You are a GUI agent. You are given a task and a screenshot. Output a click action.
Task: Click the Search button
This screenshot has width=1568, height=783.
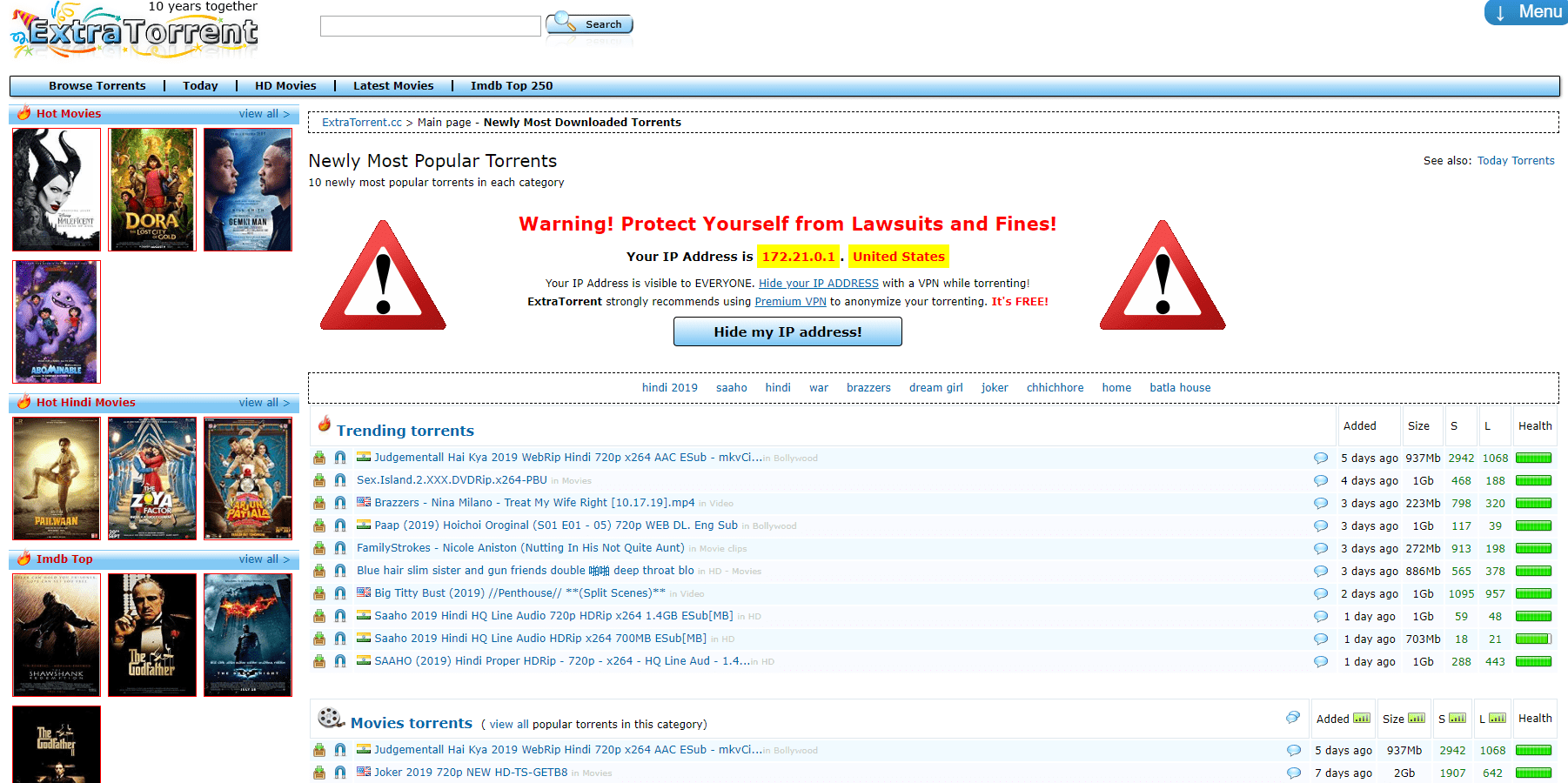(x=590, y=23)
